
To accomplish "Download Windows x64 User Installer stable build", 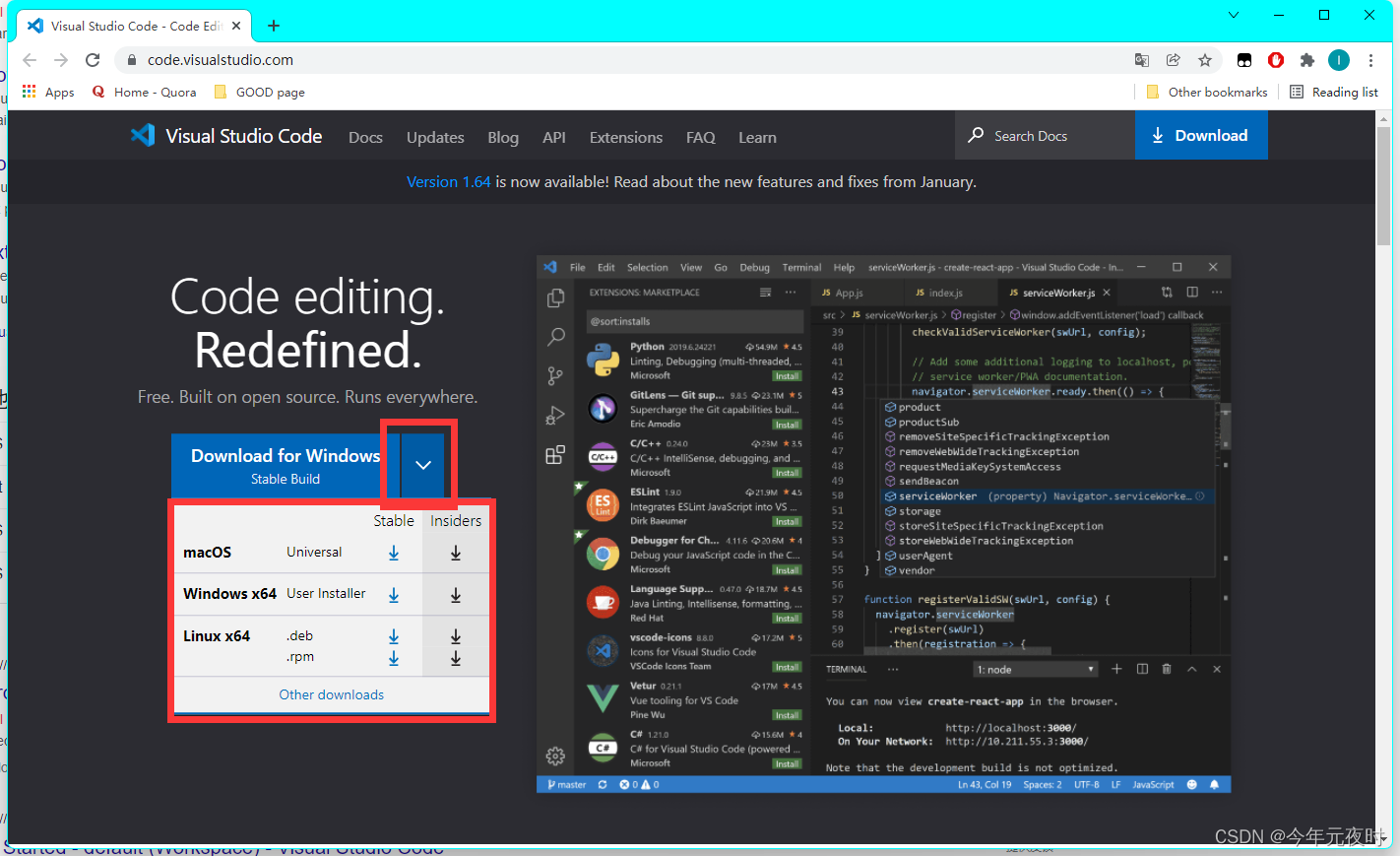I will pyautogui.click(x=394, y=595).
